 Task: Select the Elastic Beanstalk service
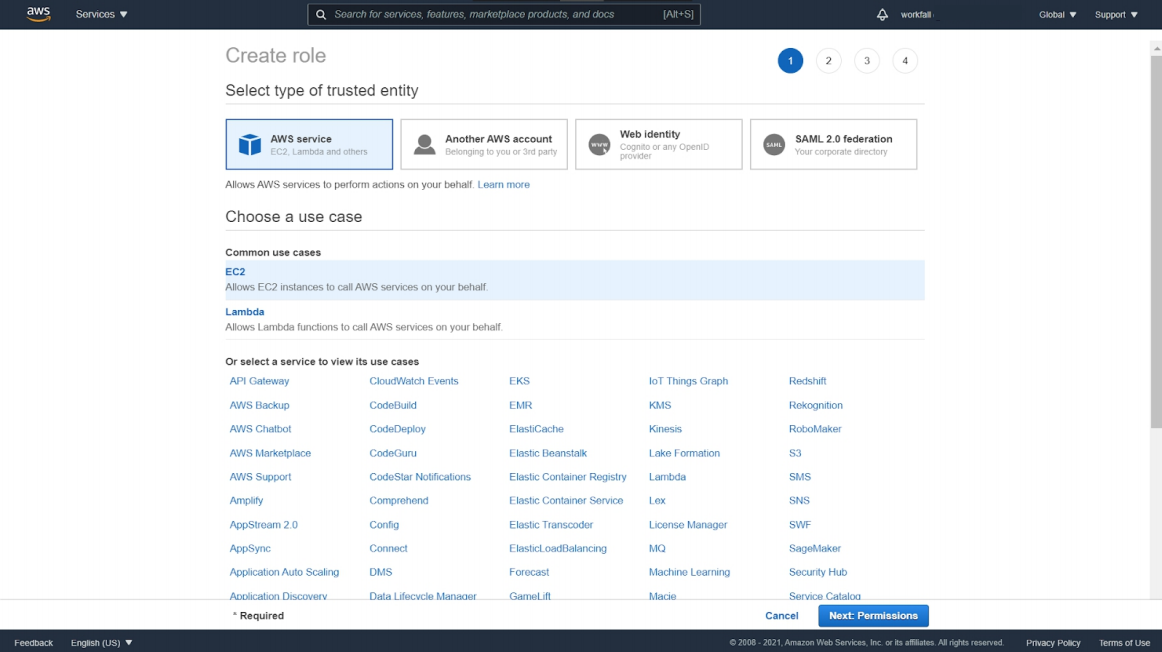click(x=548, y=453)
